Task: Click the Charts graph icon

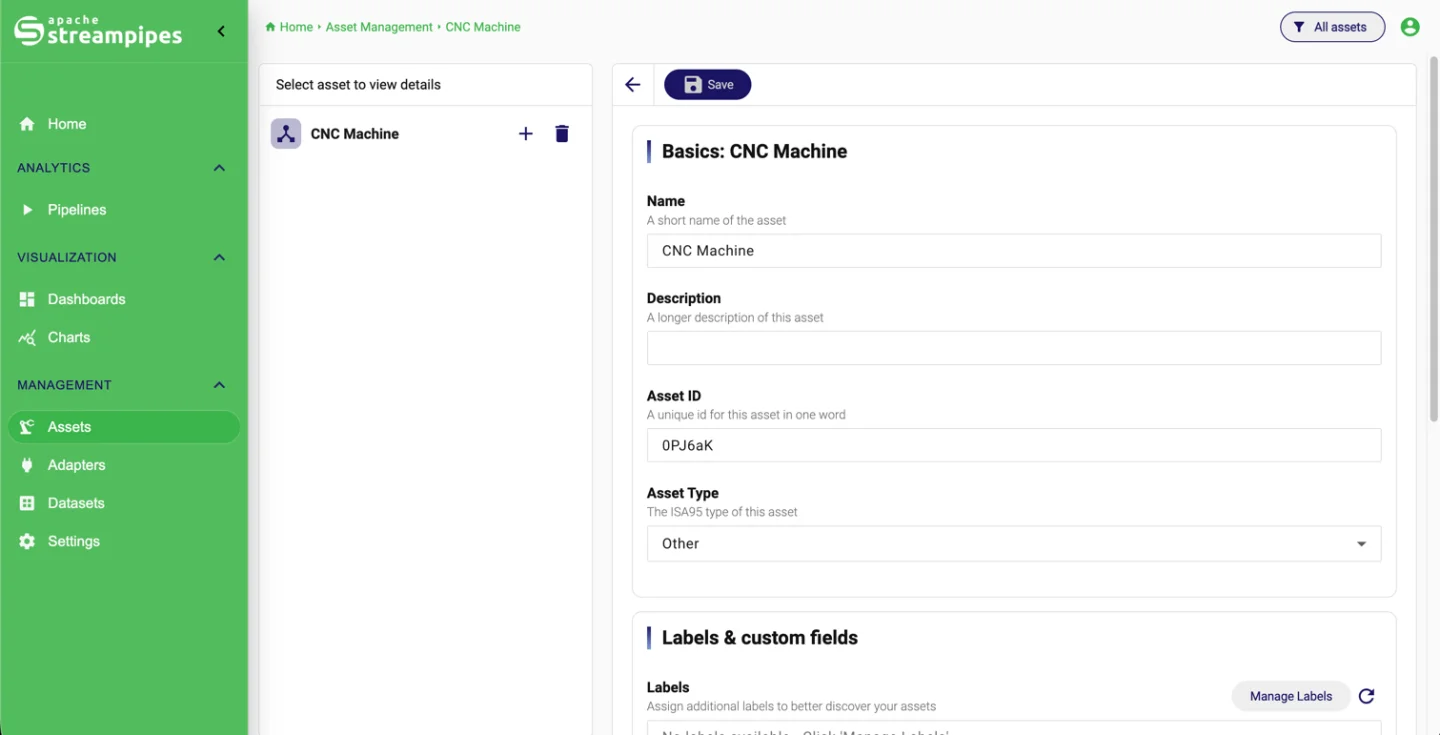Action: tap(27, 338)
